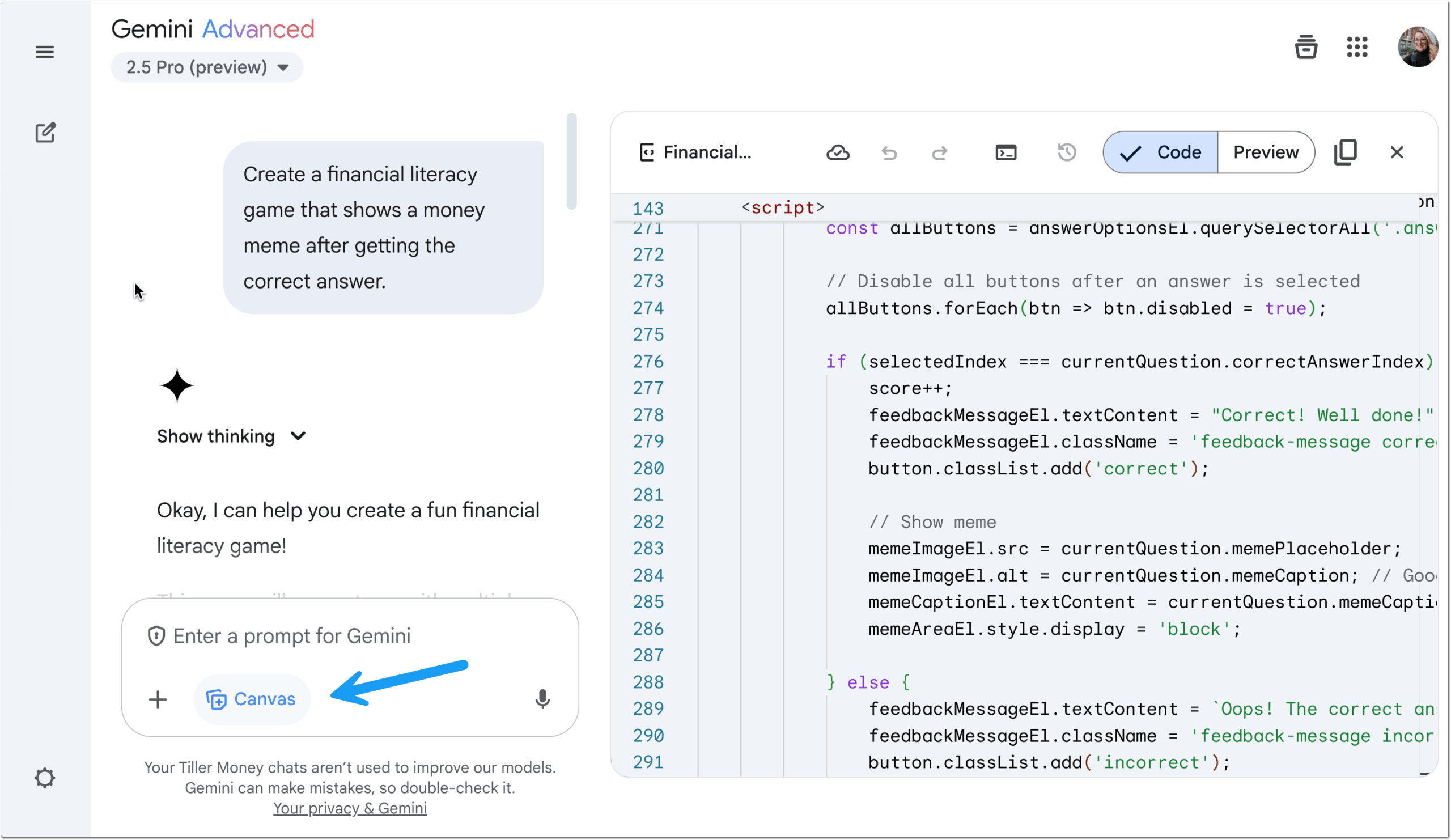Viewport: 1451px width, 840px height.
Task: Click the Financial... file title
Action: tap(707, 152)
